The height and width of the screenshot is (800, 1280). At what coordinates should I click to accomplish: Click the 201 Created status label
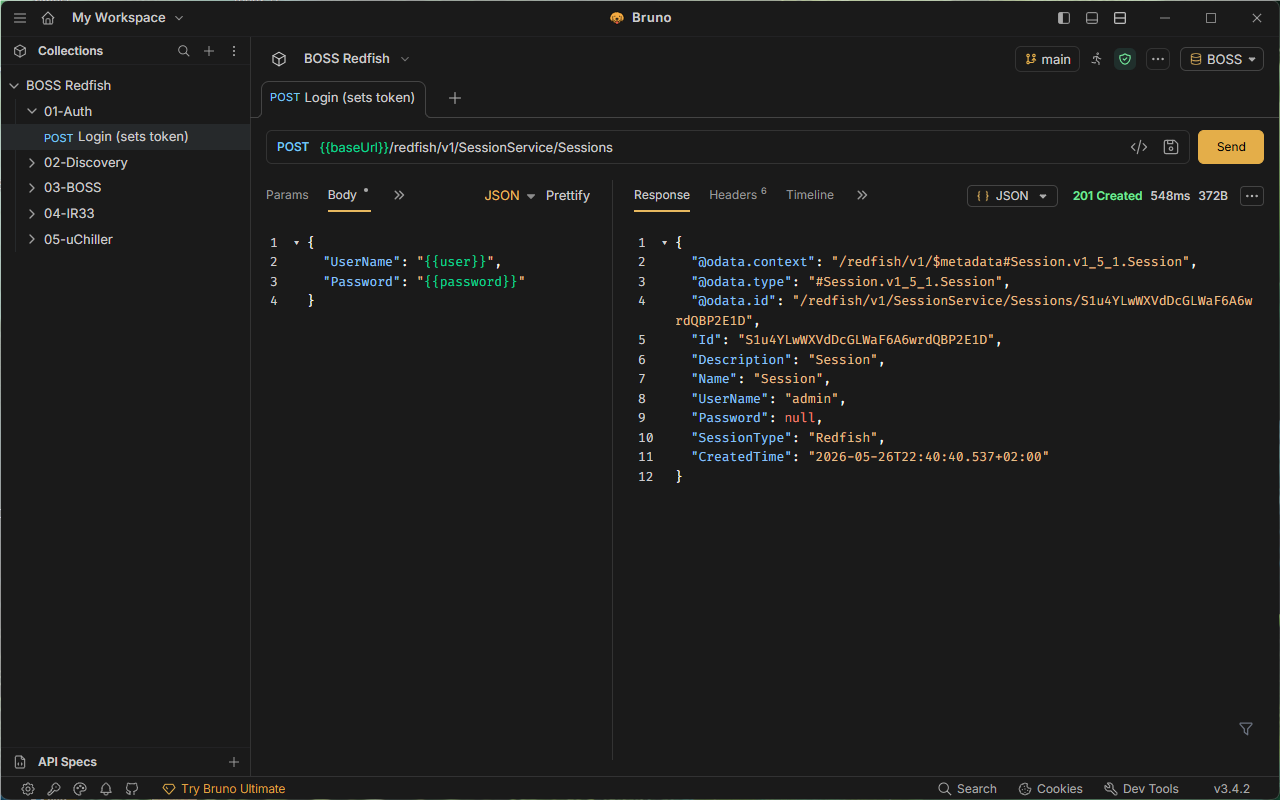1107,196
